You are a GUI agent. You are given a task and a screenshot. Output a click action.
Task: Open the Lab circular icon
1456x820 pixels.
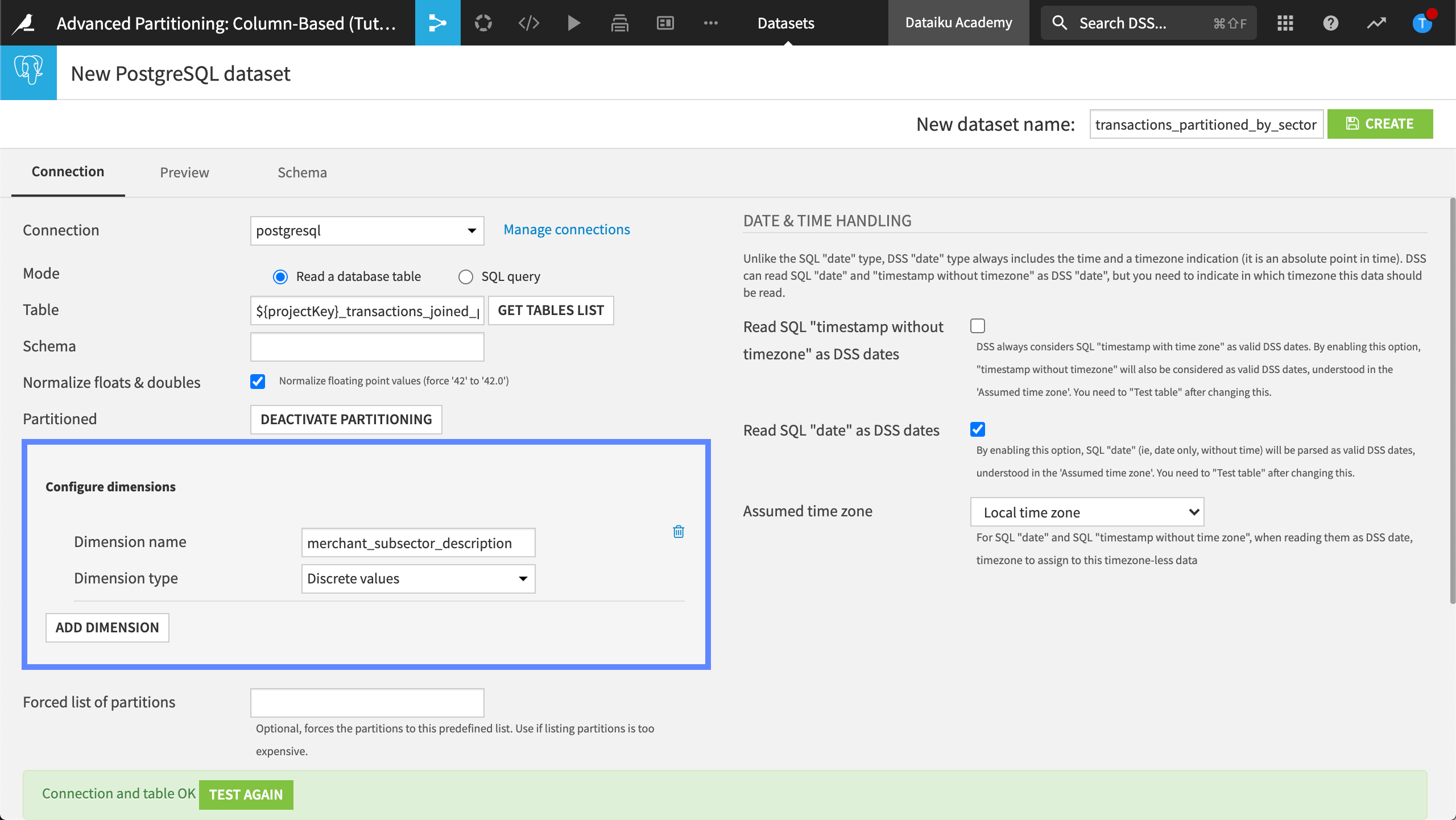[x=483, y=23]
